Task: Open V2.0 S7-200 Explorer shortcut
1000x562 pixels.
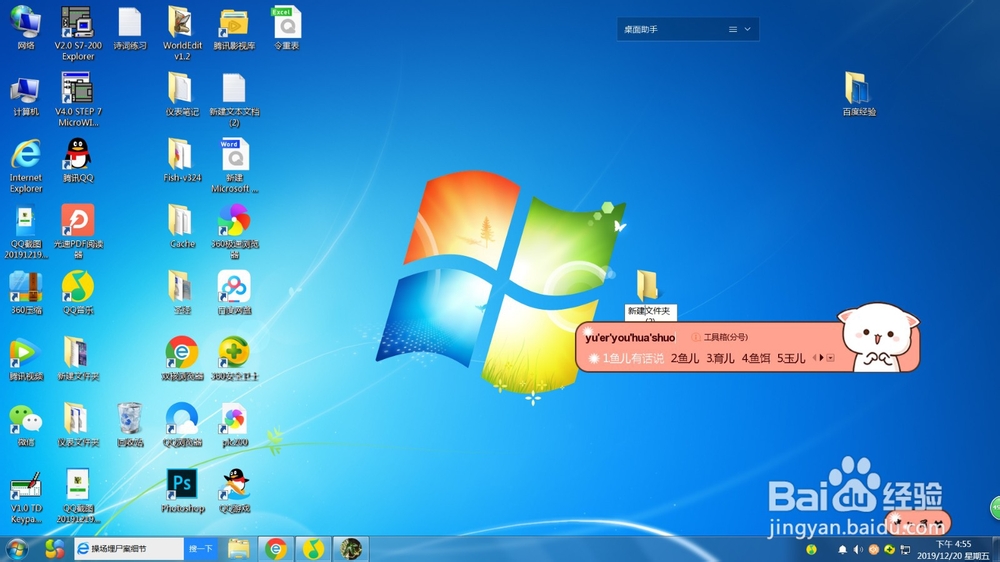Action: point(78,33)
